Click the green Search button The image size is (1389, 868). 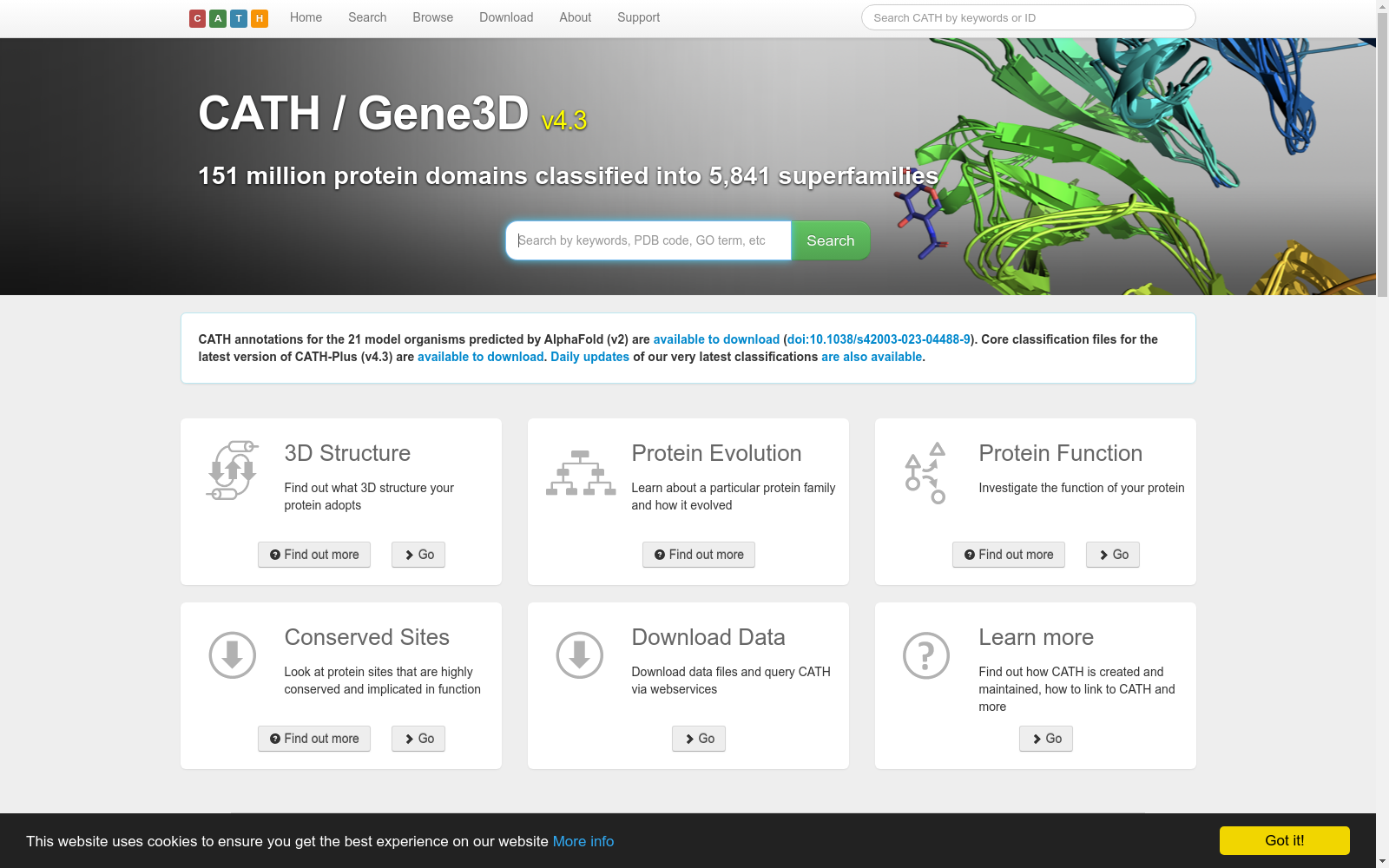pos(831,240)
